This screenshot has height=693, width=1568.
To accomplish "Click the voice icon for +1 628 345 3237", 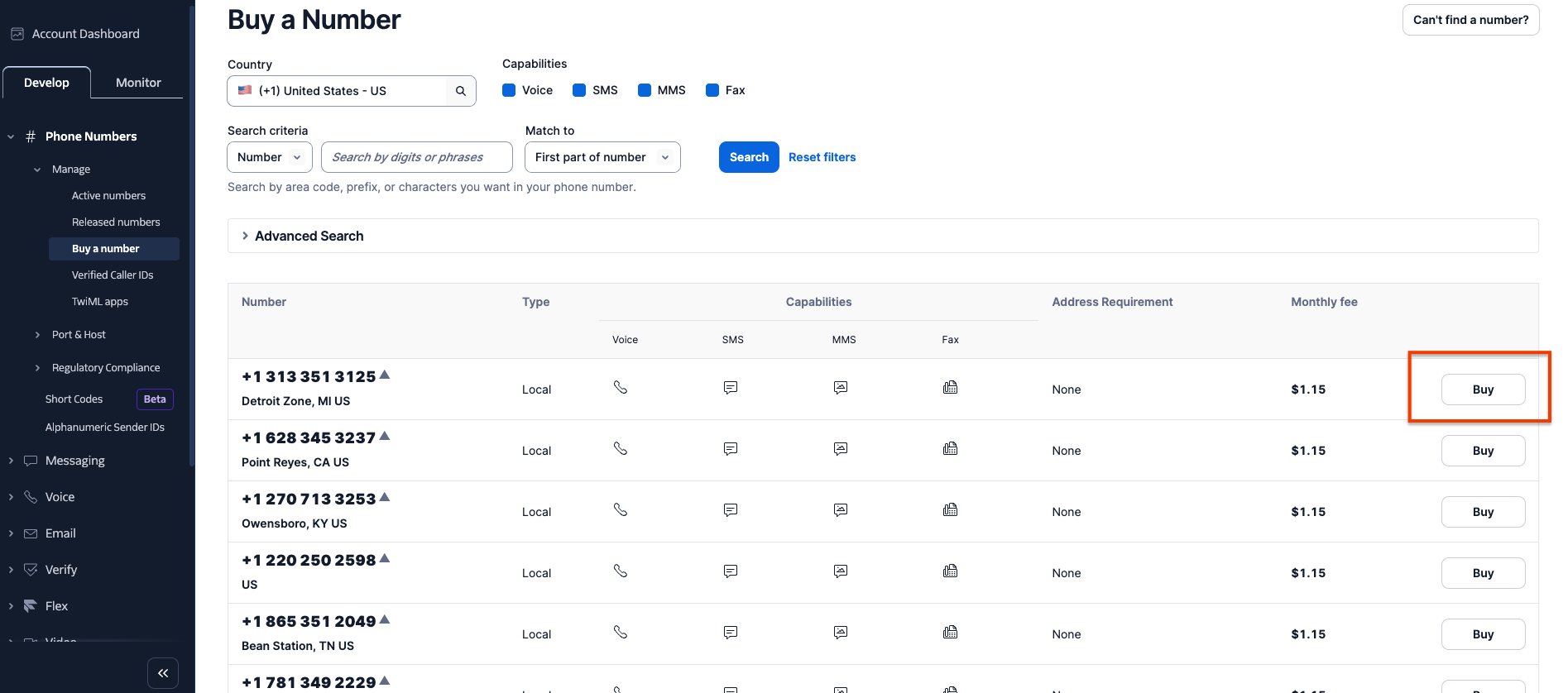I will 621,448.
